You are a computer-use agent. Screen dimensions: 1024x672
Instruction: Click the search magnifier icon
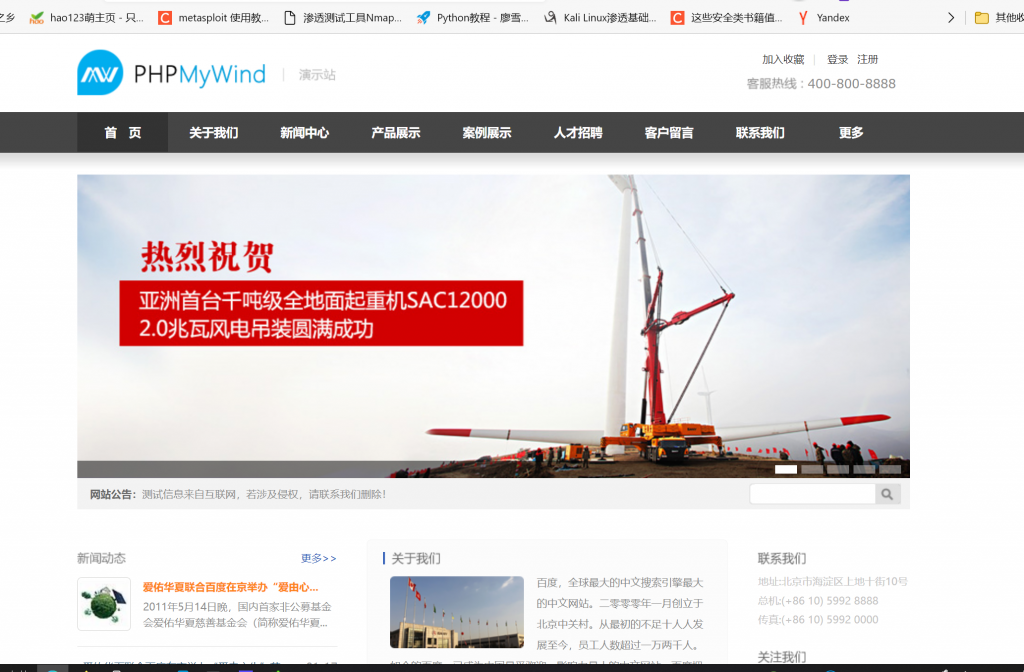coord(887,494)
